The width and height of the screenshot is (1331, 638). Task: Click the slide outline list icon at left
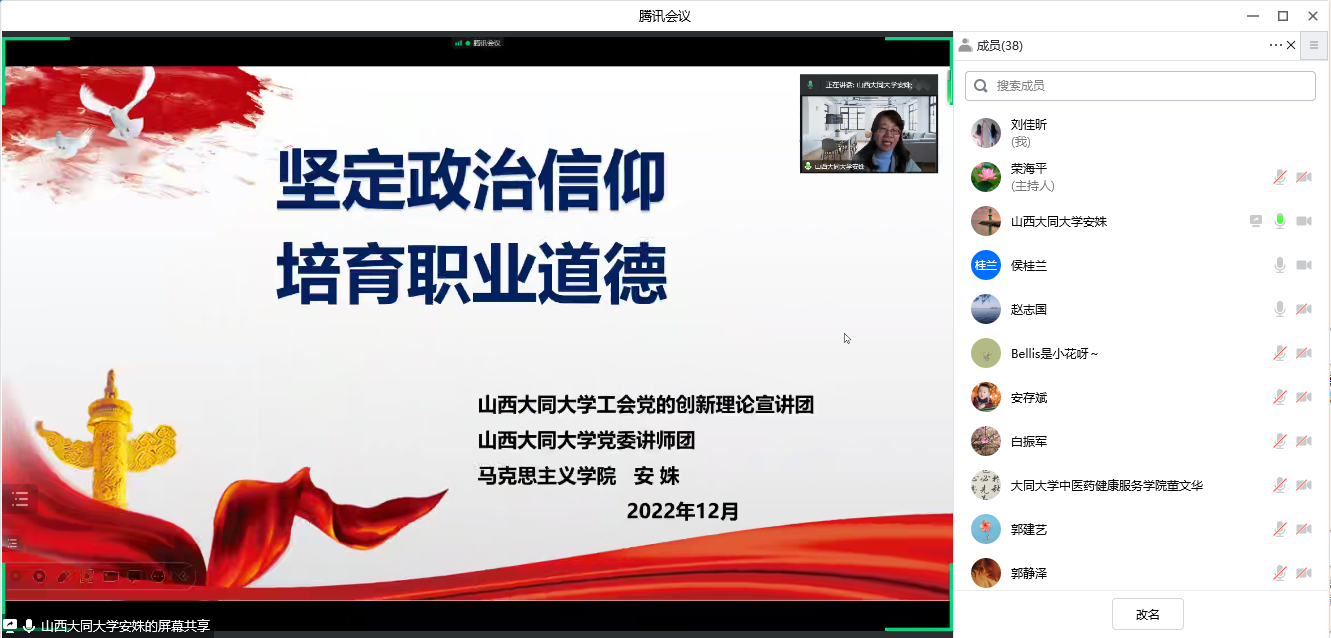click(x=19, y=500)
